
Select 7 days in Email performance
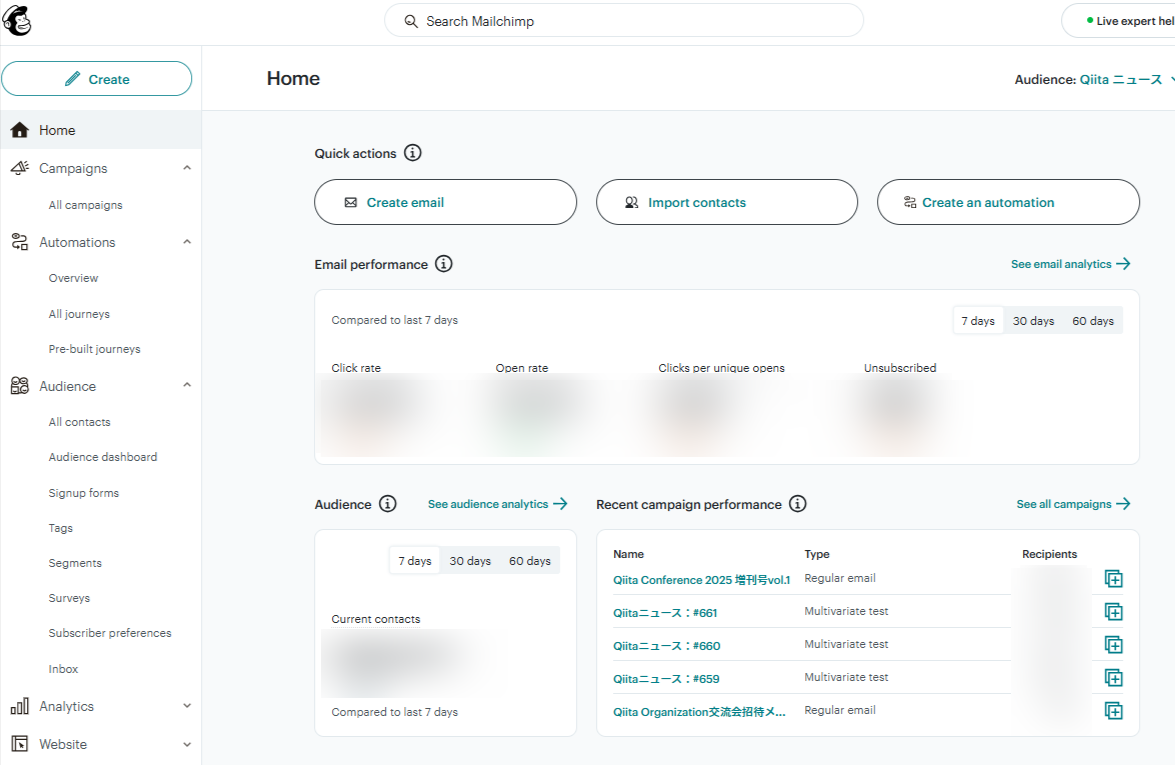(x=978, y=321)
